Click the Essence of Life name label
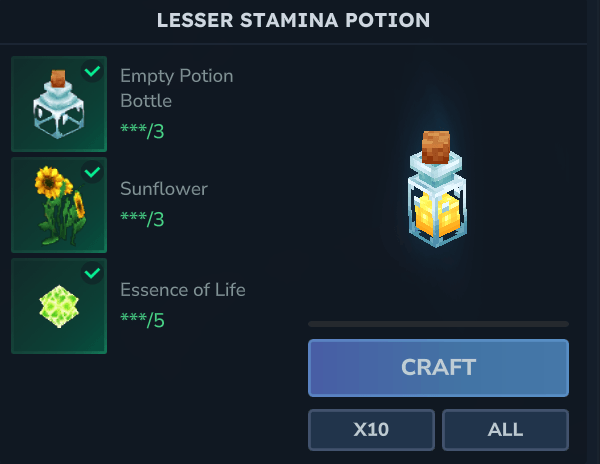The width and height of the screenshot is (600, 464). coord(182,290)
